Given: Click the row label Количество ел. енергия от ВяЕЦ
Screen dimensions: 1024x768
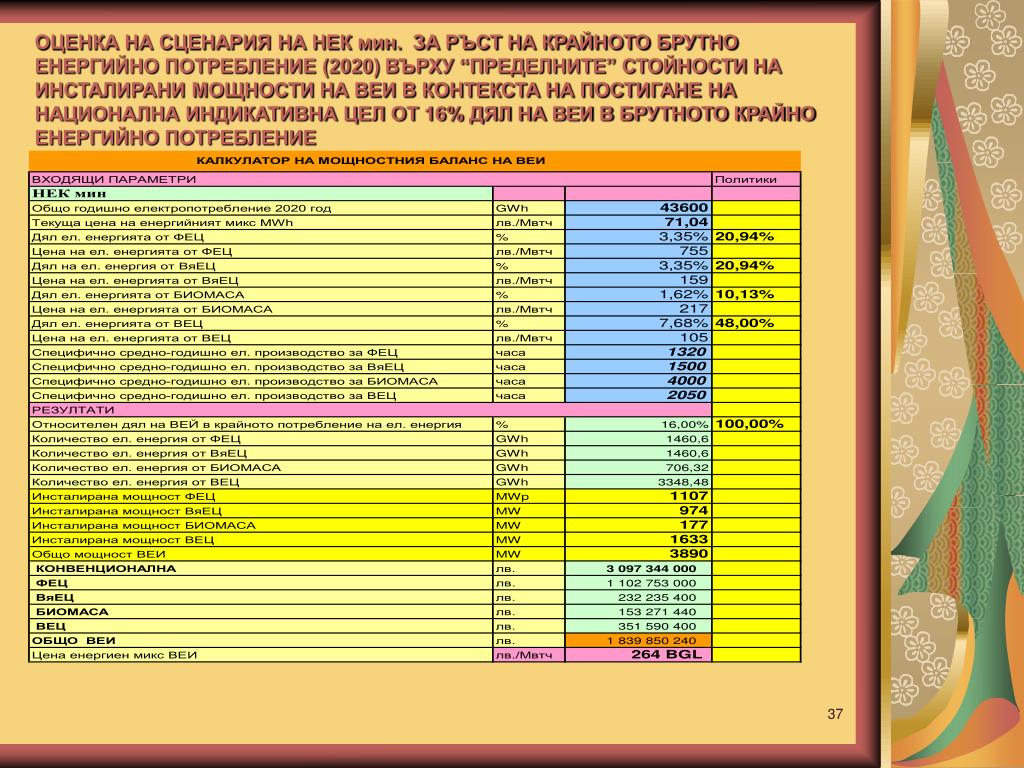Looking at the screenshot, I should pos(139,453).
